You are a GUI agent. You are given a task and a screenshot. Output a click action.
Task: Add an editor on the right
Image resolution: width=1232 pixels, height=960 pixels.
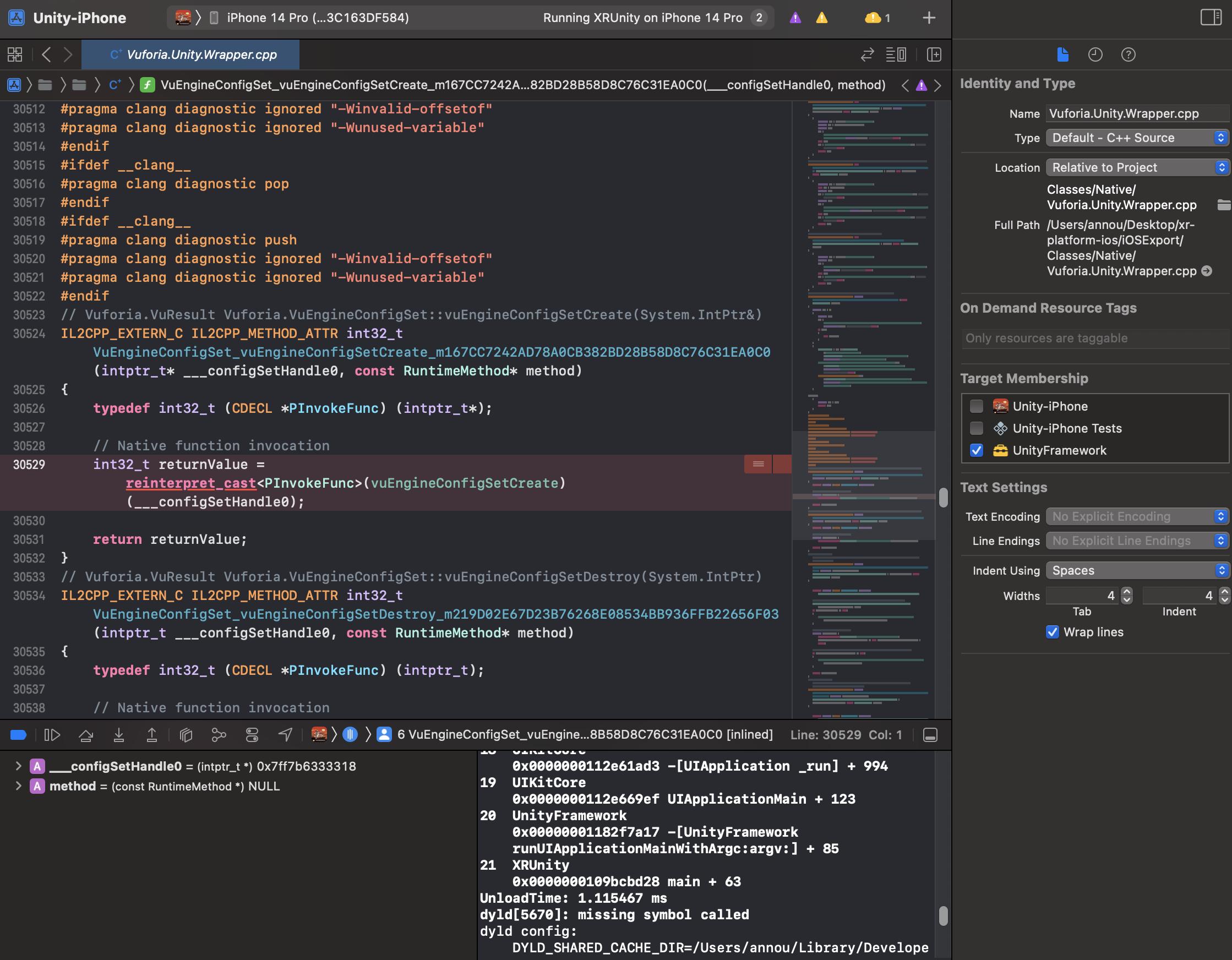(x=934, y=54)
